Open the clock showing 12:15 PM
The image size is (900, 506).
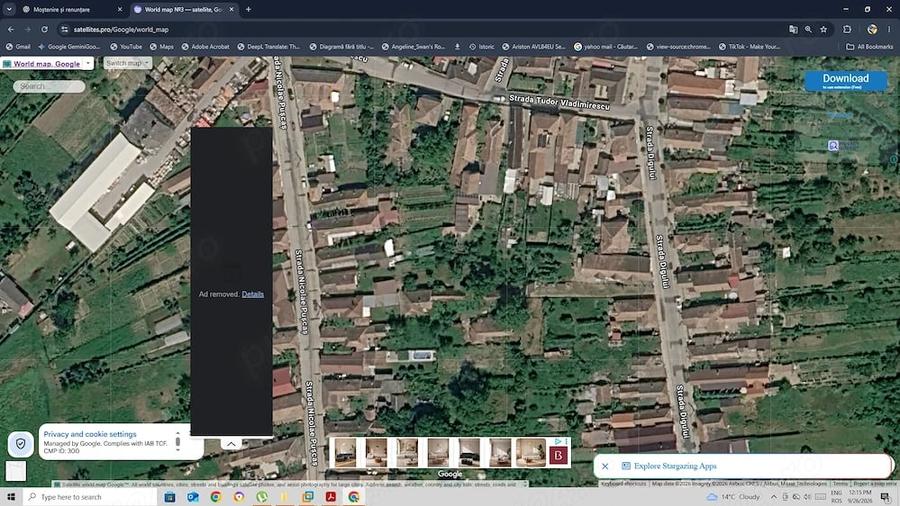859,497
